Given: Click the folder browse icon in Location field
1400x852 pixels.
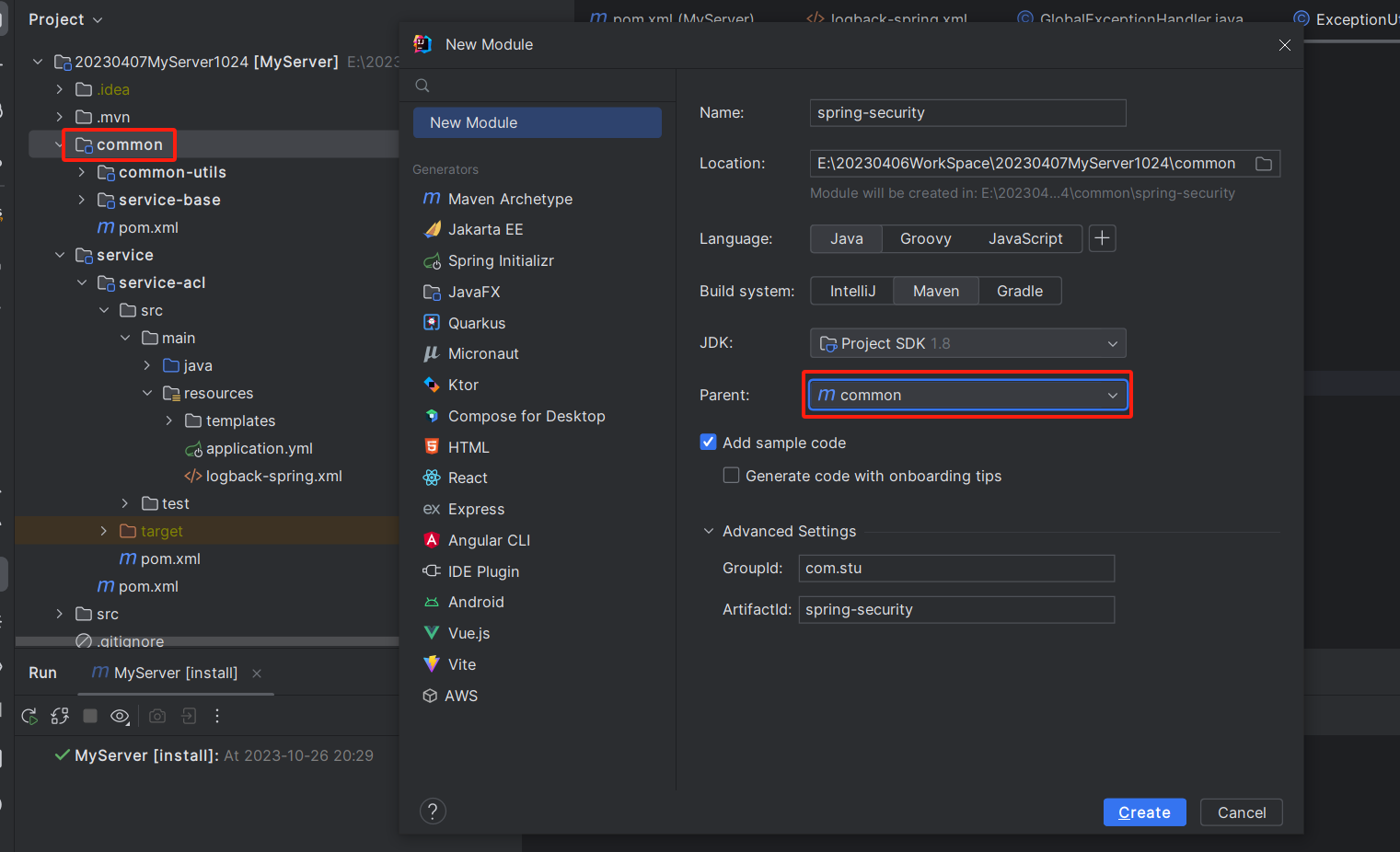Looking at the screenshot, I should coord(1264,164).
